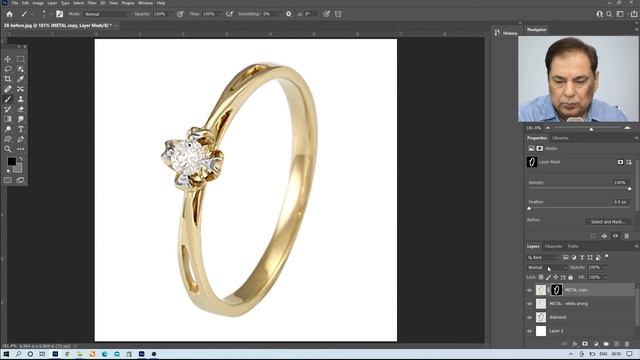This screenshot has height=360, width=640.
Task: Click the Feather value field
Action: (620, 202)
